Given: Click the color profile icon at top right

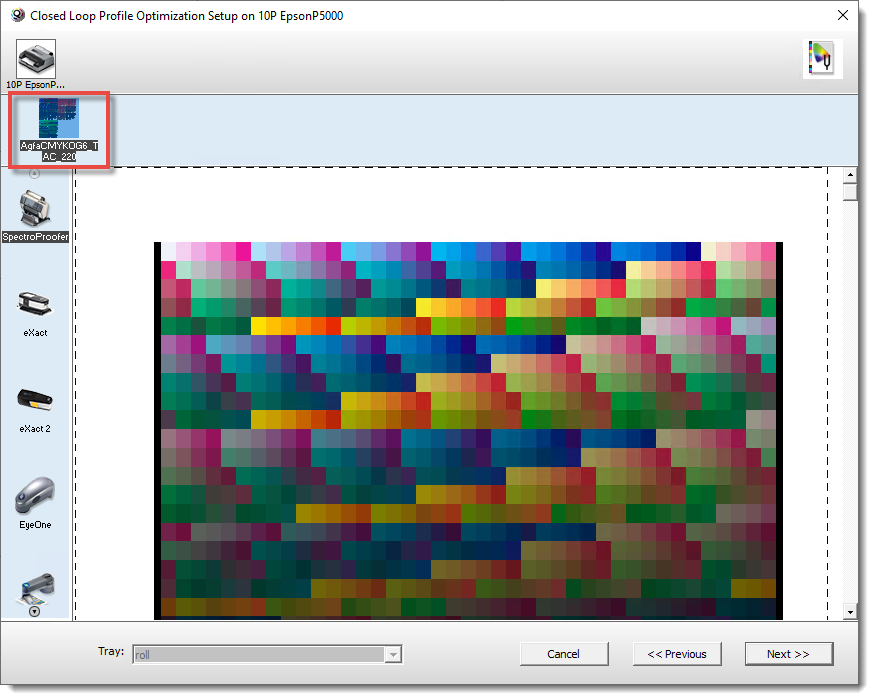Looking at the screenshot, I should tap(822, 59).
